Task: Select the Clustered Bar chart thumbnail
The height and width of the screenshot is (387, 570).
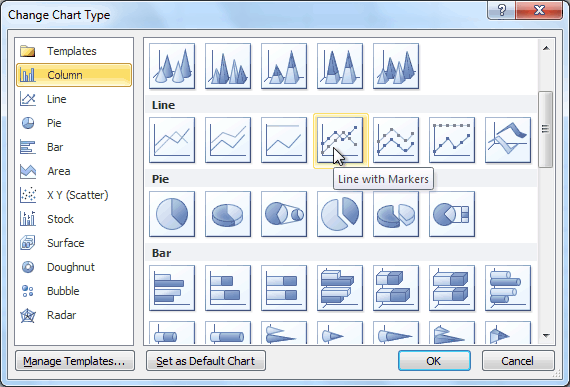Action: [172, 288]
